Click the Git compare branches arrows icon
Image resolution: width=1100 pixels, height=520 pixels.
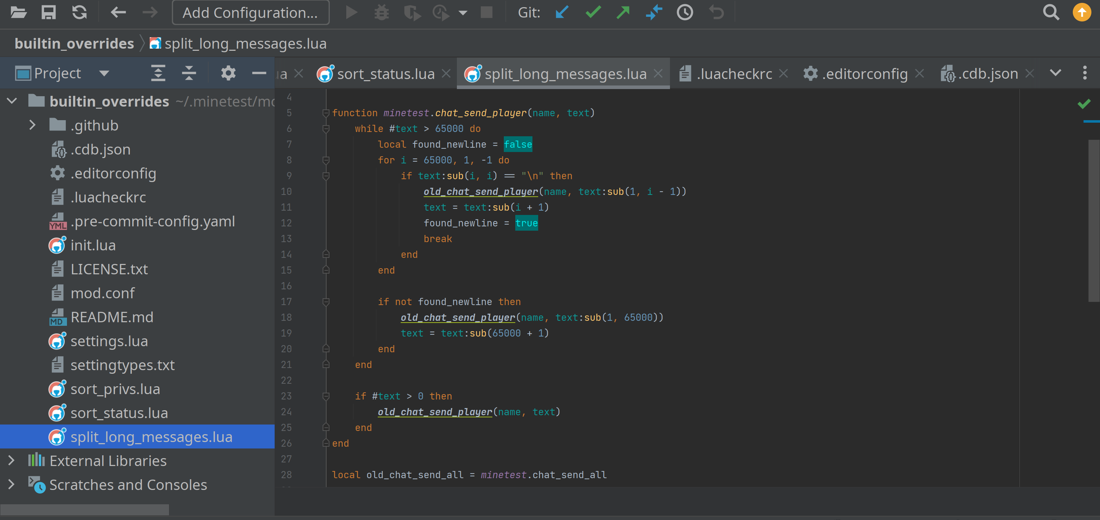(654, 12)
